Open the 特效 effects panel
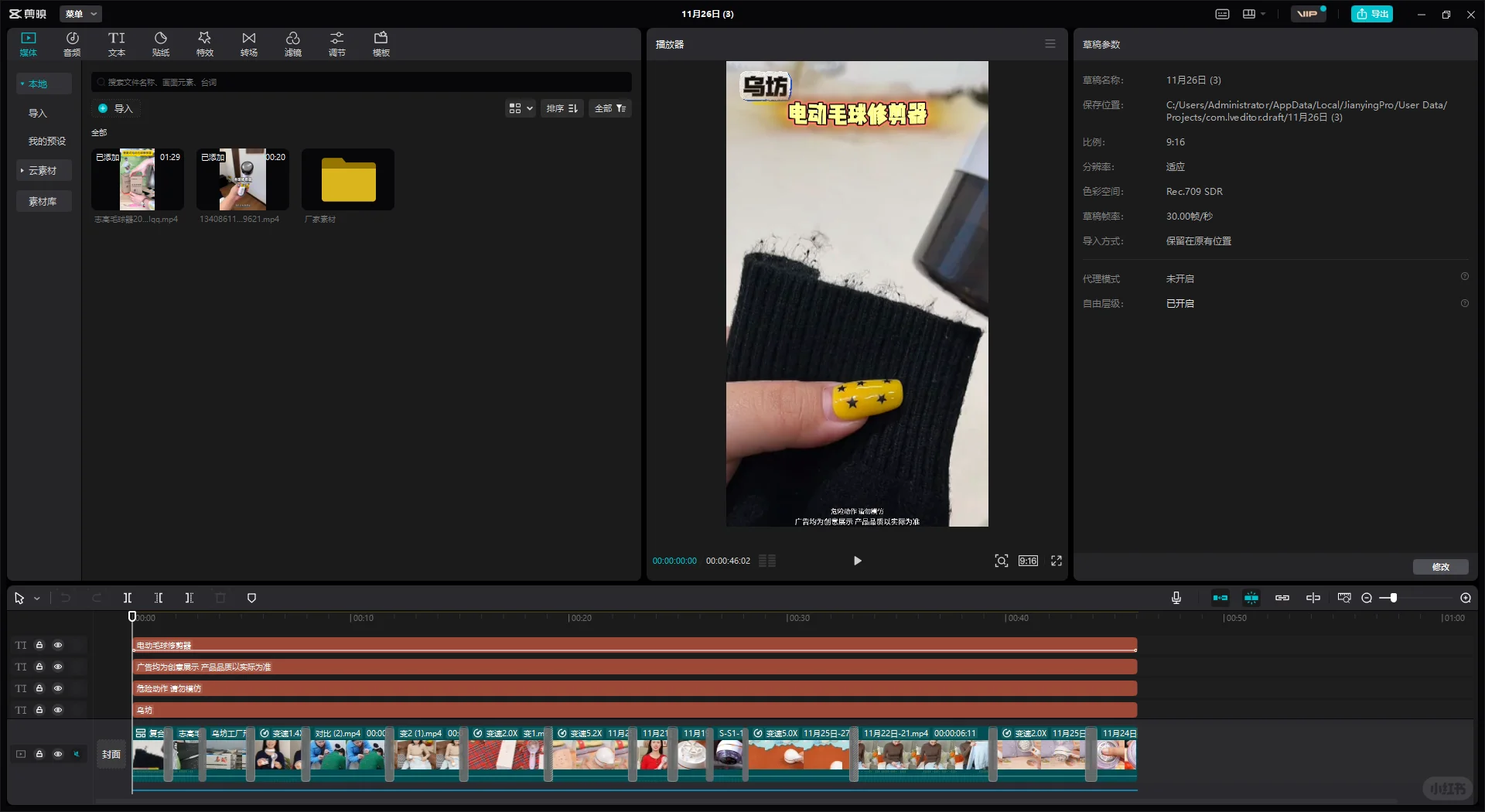This screenshot has width=1485, height=812. [205, 44]
